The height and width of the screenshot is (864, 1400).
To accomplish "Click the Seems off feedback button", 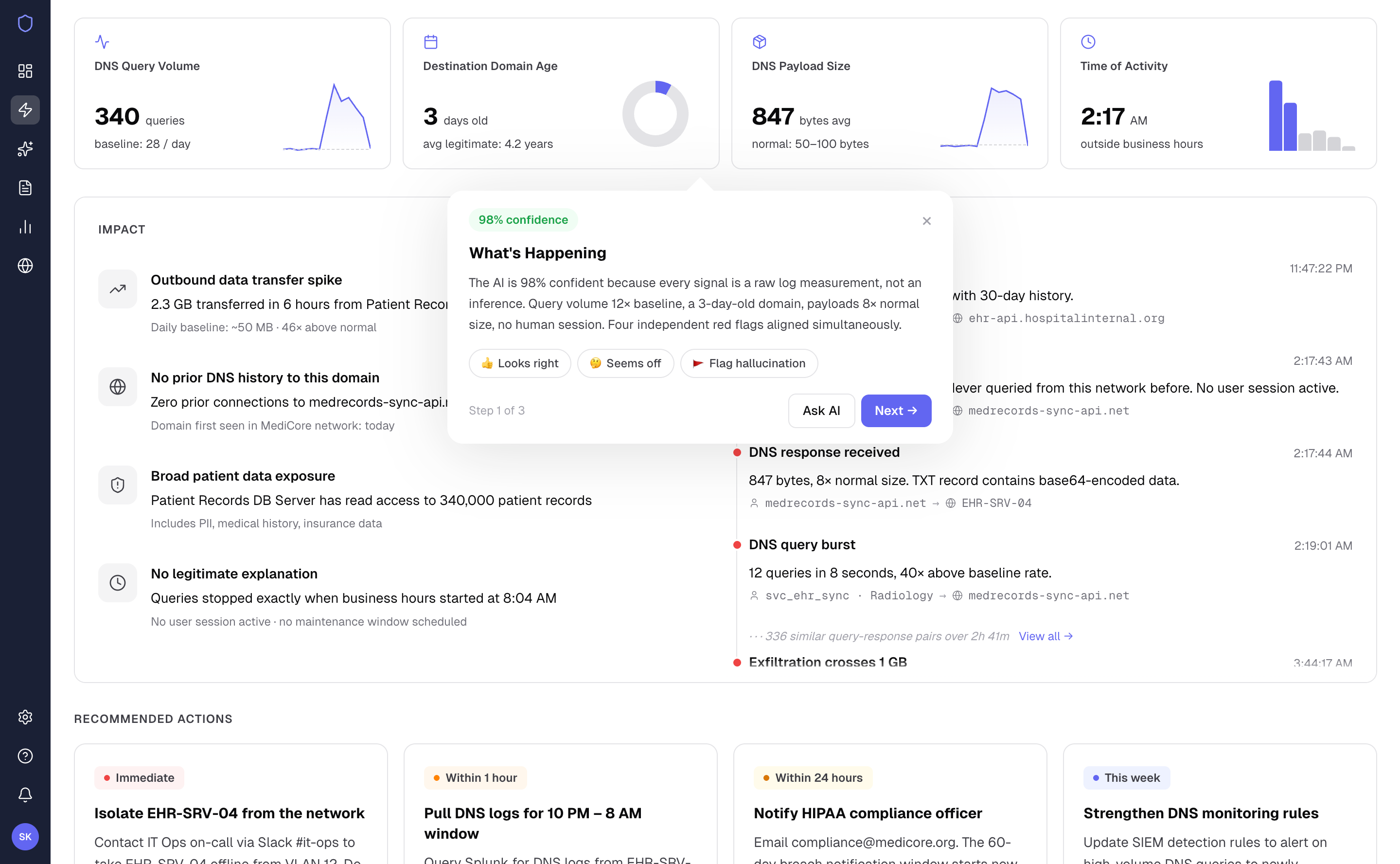I will (x=625, y=363).
